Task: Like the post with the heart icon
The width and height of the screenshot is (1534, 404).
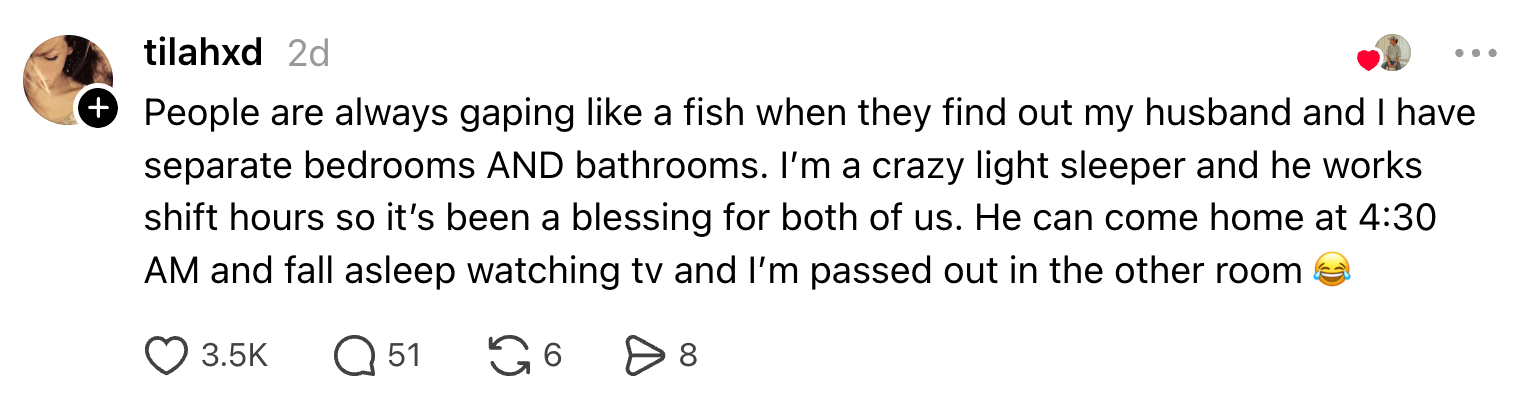Action: point(167,355)
